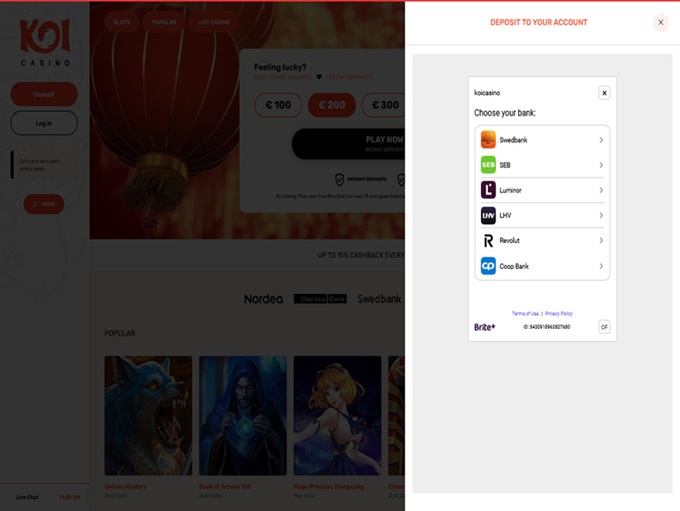The height and width of the screenshot is (511, 680).
Task: Click the LHV bank icon
Action: coord(488,215)
